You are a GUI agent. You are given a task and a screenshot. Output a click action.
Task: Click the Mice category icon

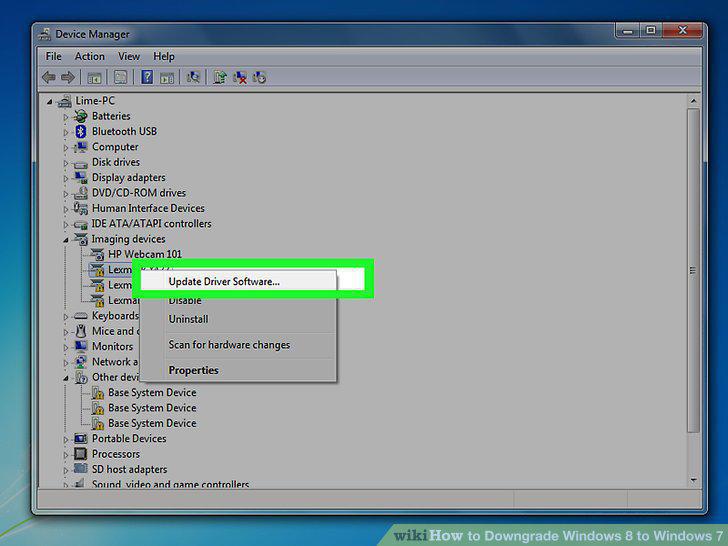coord(81,331)
